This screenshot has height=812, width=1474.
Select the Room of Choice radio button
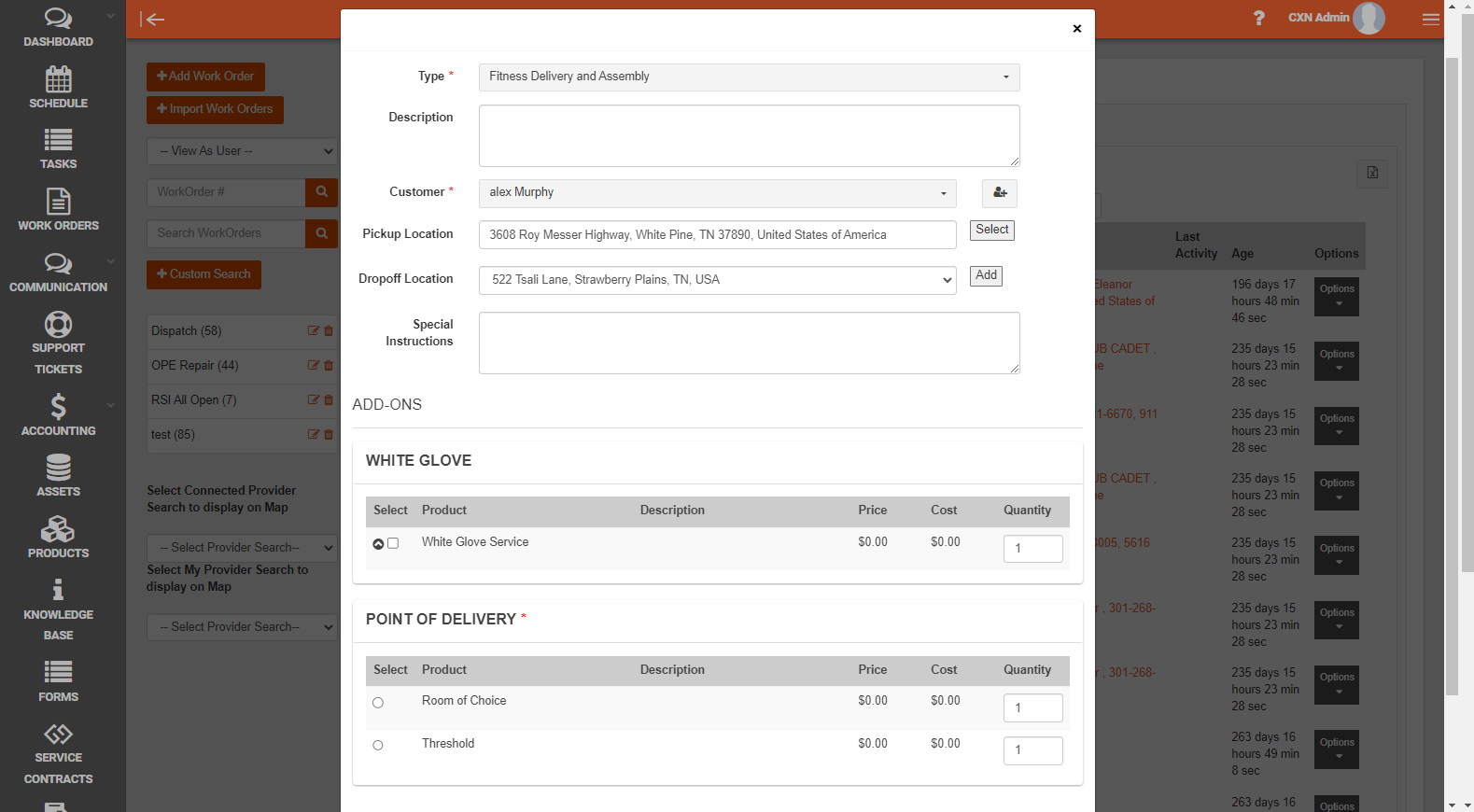tap(378, 703)
